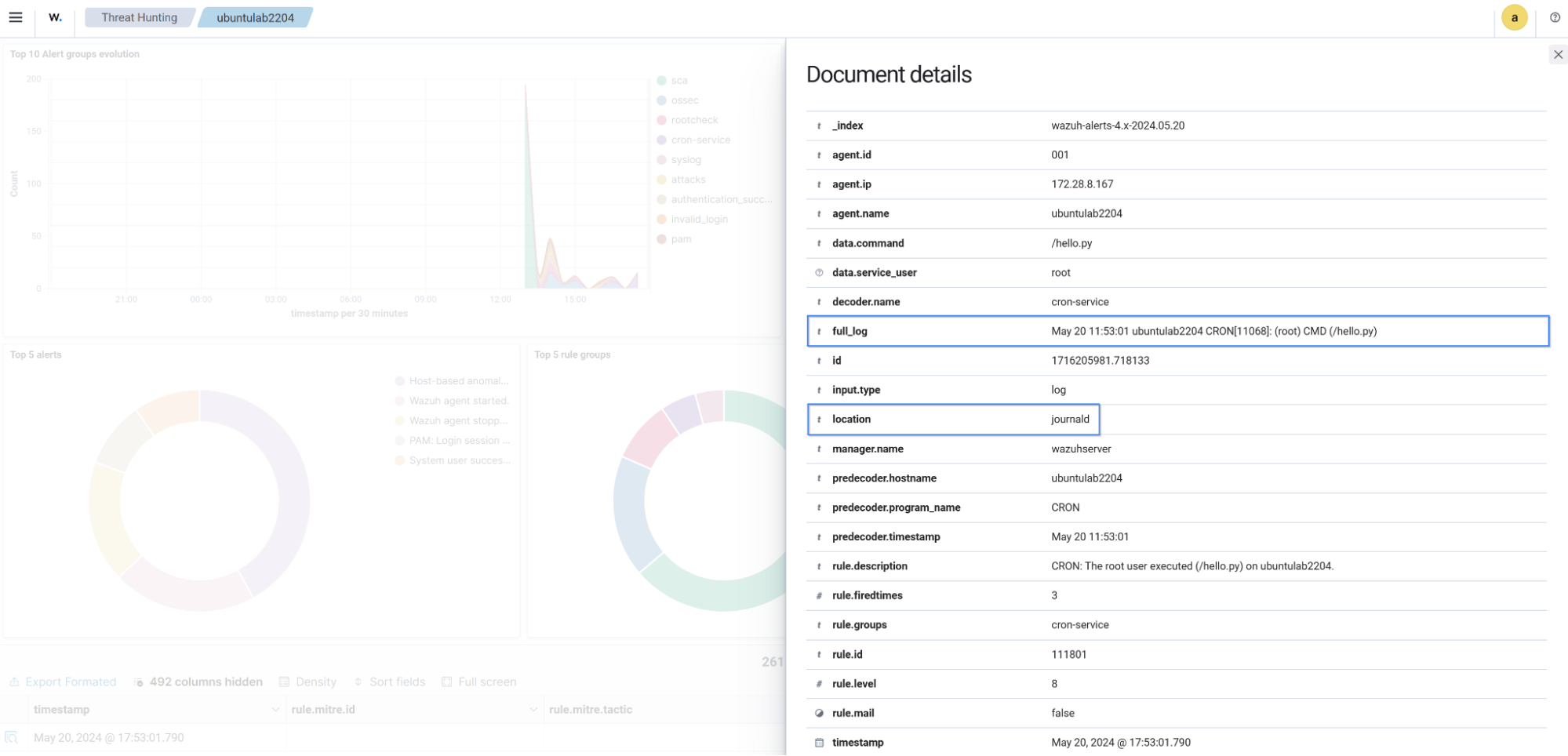
Task: Open the timestamp column dropdown
Action: [275, 709]
